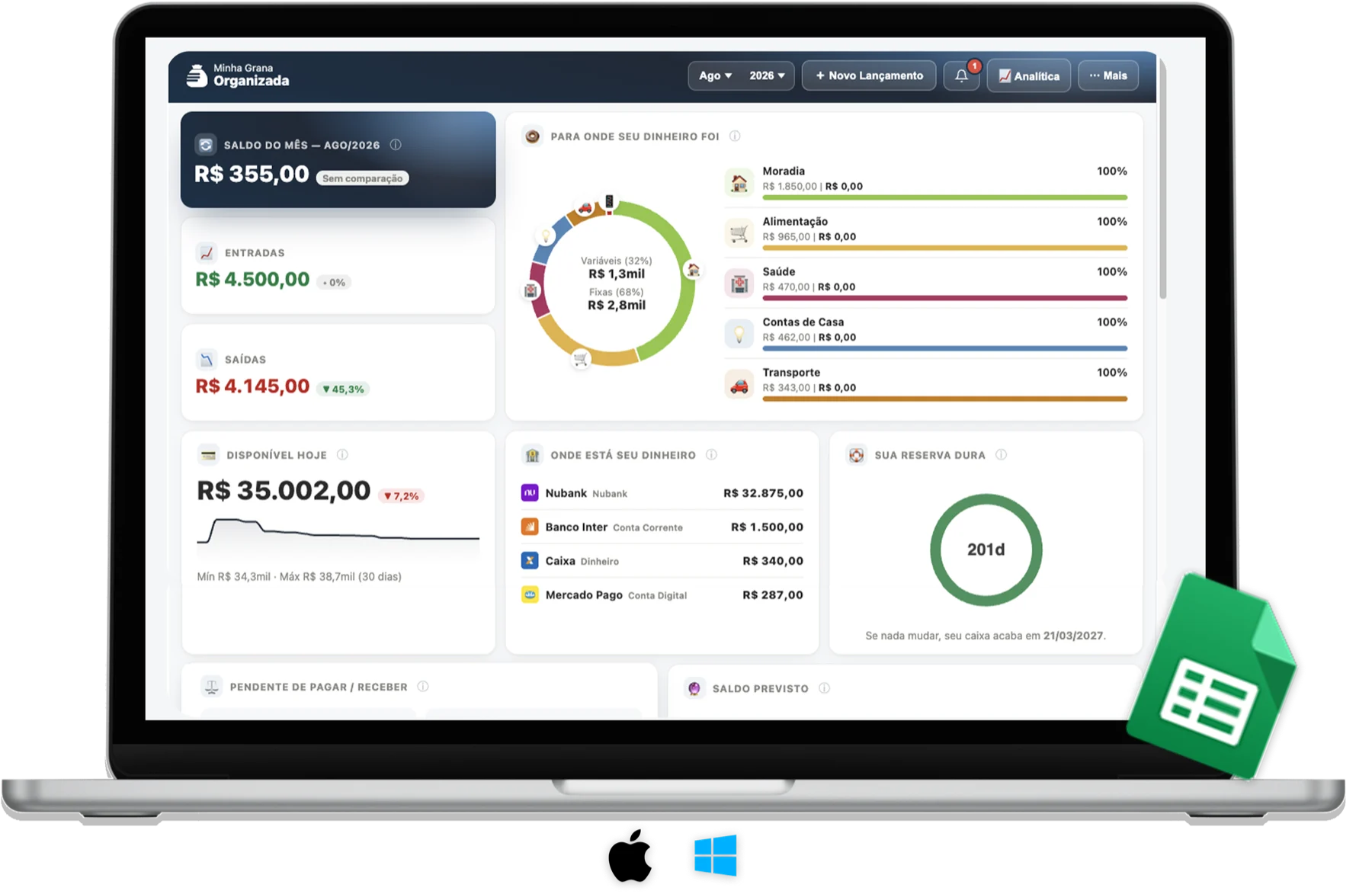
Task: Open the notification bell icon
Action: coord(961,75)
